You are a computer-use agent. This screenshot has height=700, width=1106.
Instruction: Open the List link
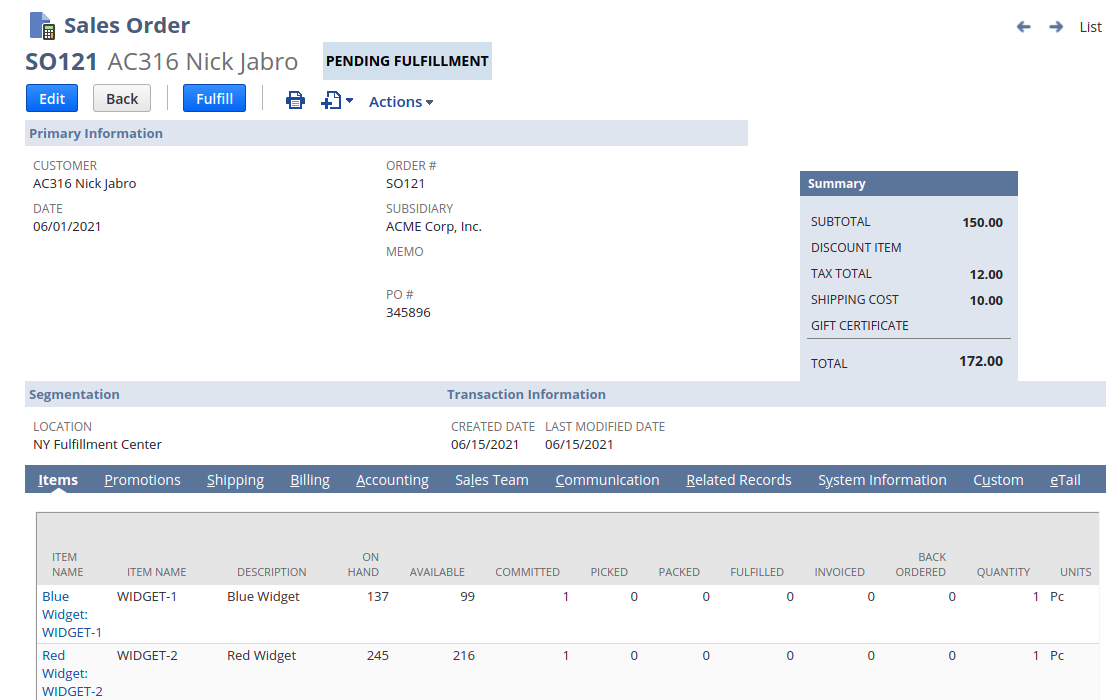[1090, 28]
